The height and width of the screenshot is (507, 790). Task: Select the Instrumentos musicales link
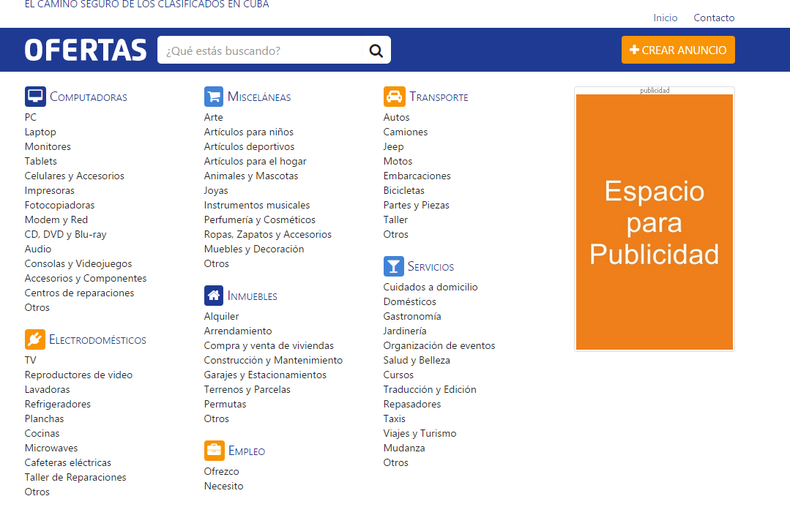[x=257, y=205]
